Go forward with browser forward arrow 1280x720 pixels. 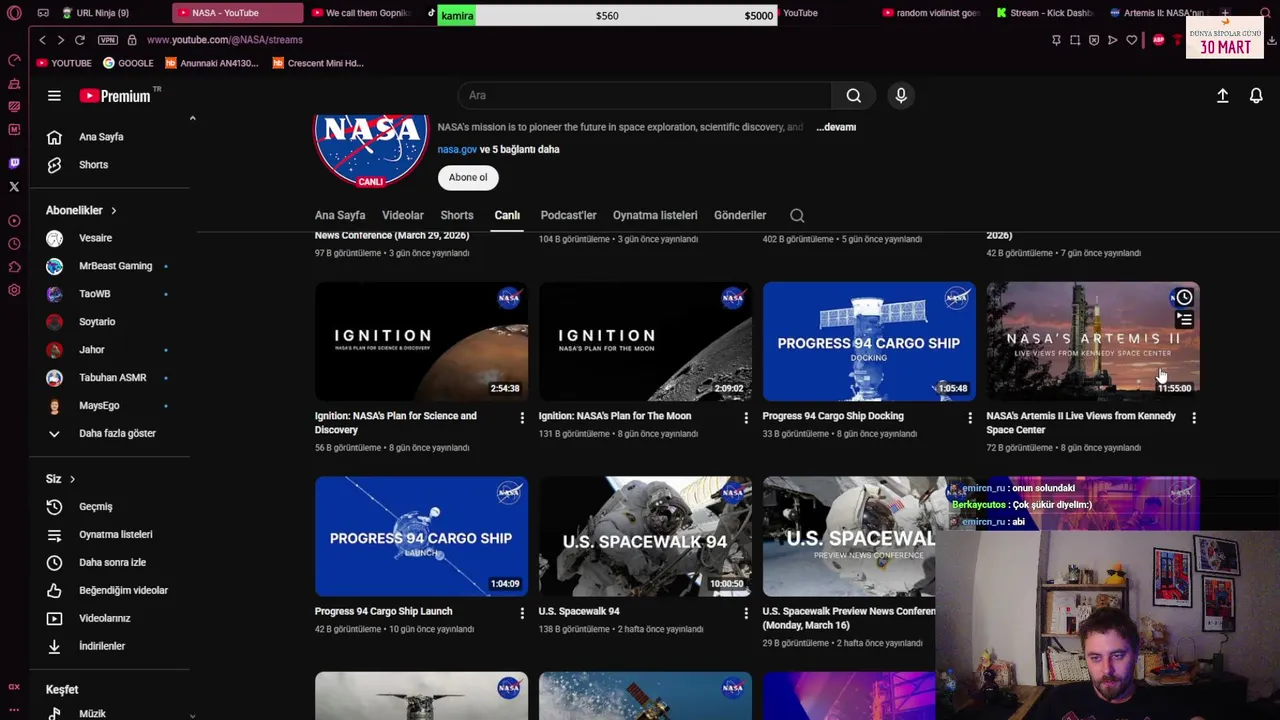[x=60, y=40]
